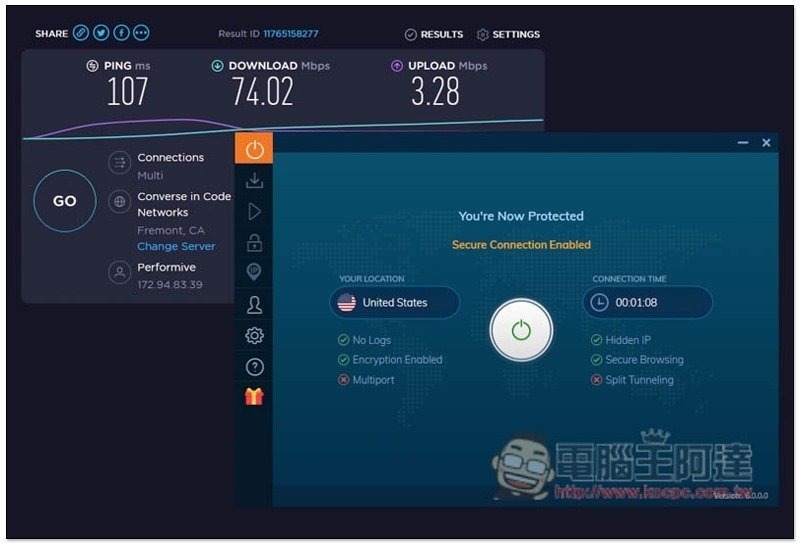Toggle the large VPN power button
This screenshot has width=800, height=545.
pos(520,329)
